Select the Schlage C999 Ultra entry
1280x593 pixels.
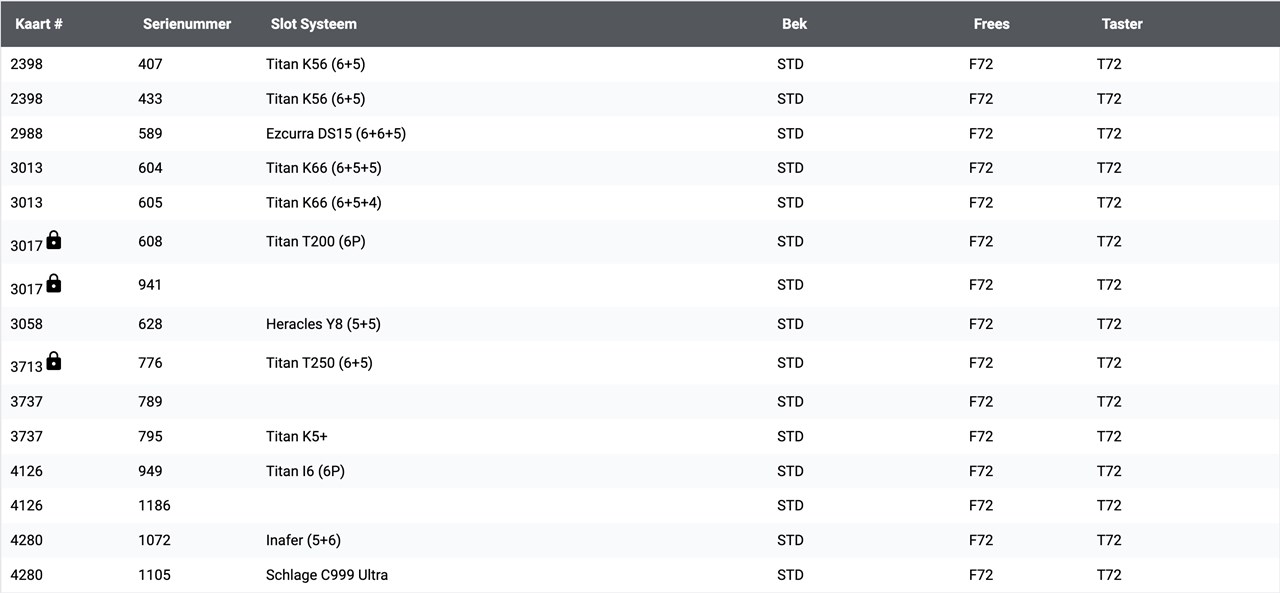(327, 575)
